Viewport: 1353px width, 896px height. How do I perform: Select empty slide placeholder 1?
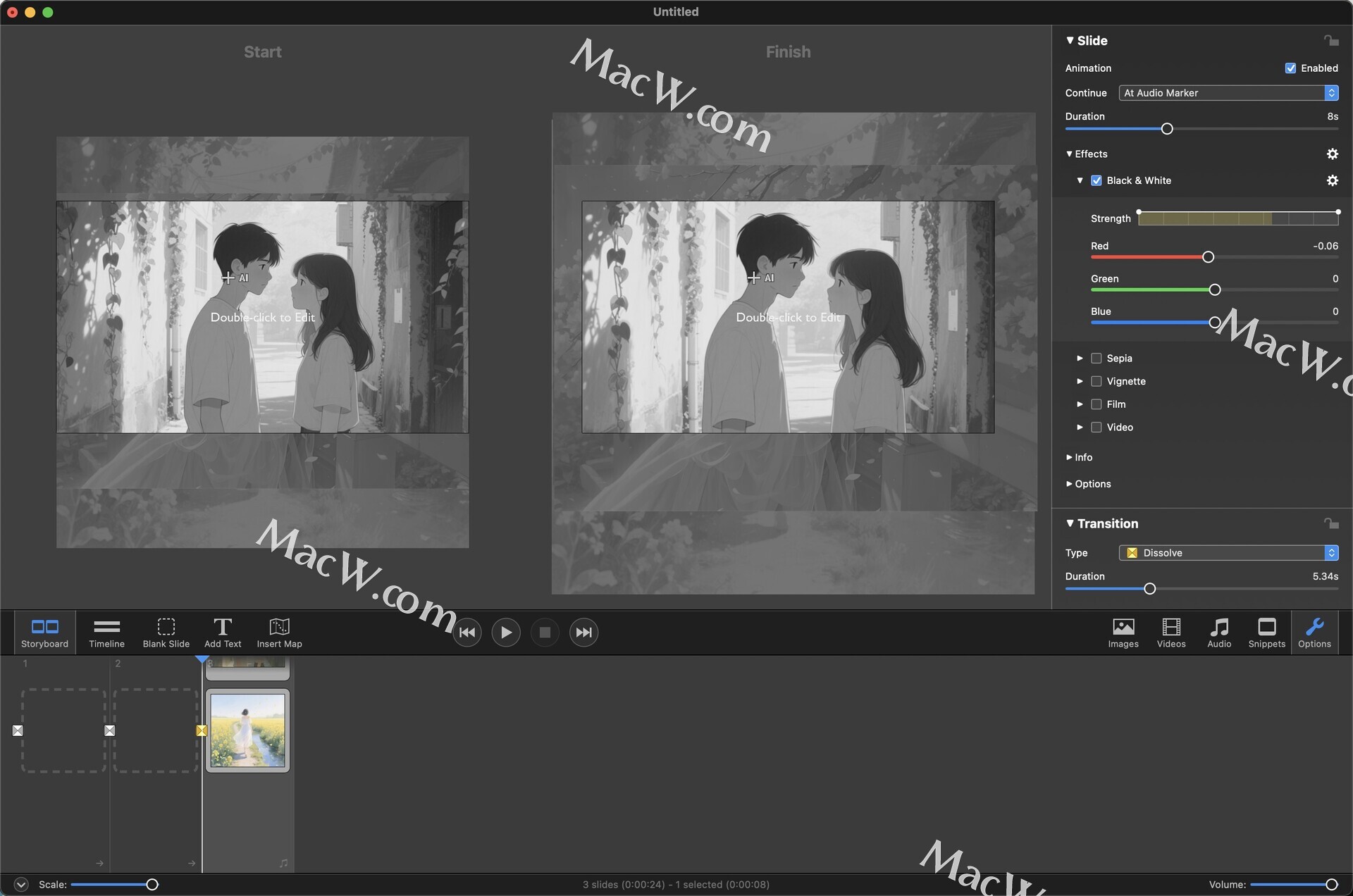click(x=63, y=730)
